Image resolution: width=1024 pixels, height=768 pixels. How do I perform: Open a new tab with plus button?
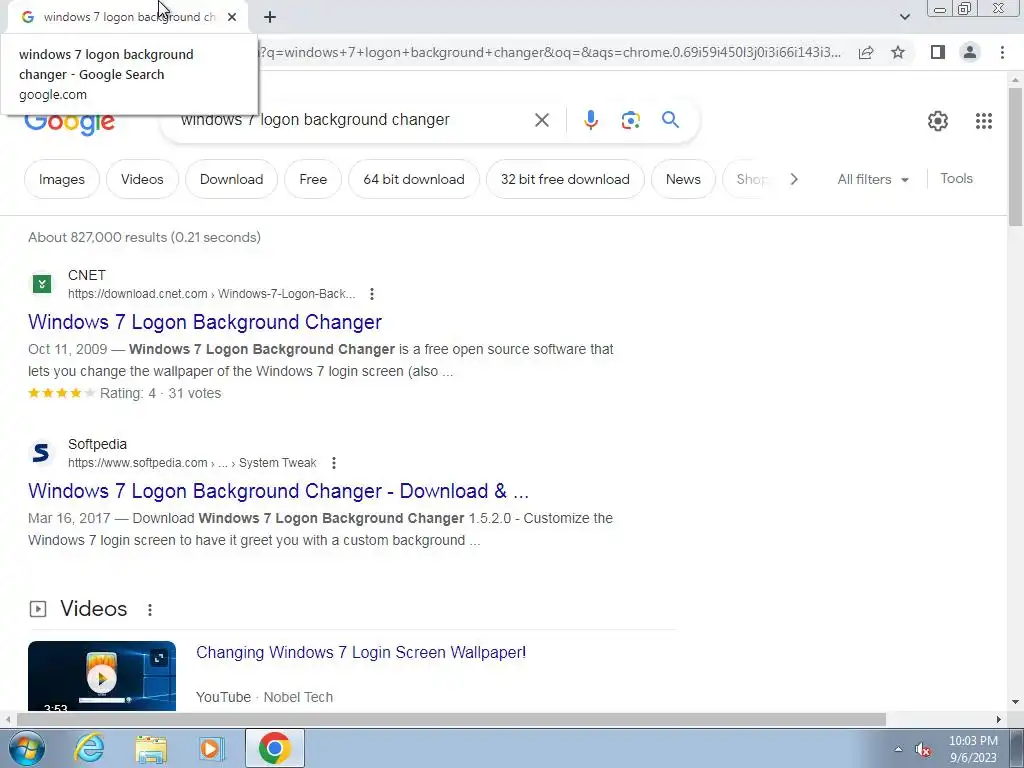[270, 17]
